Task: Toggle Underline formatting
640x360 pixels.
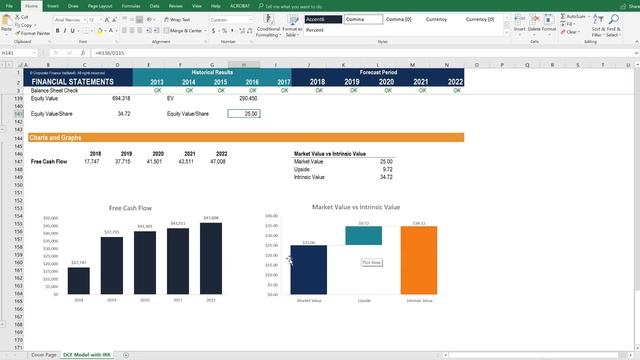Action: (x=73, y=31)
